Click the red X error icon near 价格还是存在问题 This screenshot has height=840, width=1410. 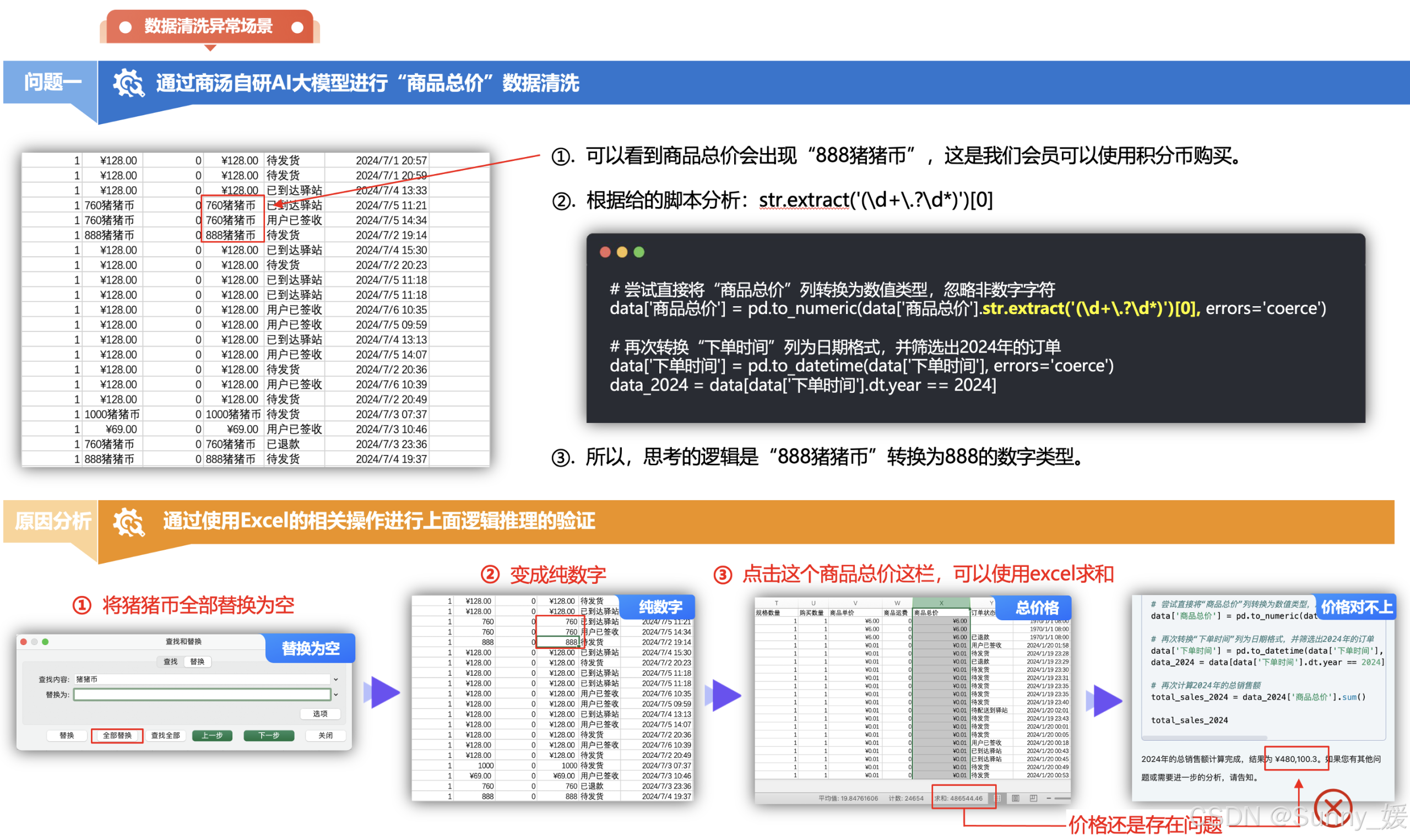coord(1334,808)
